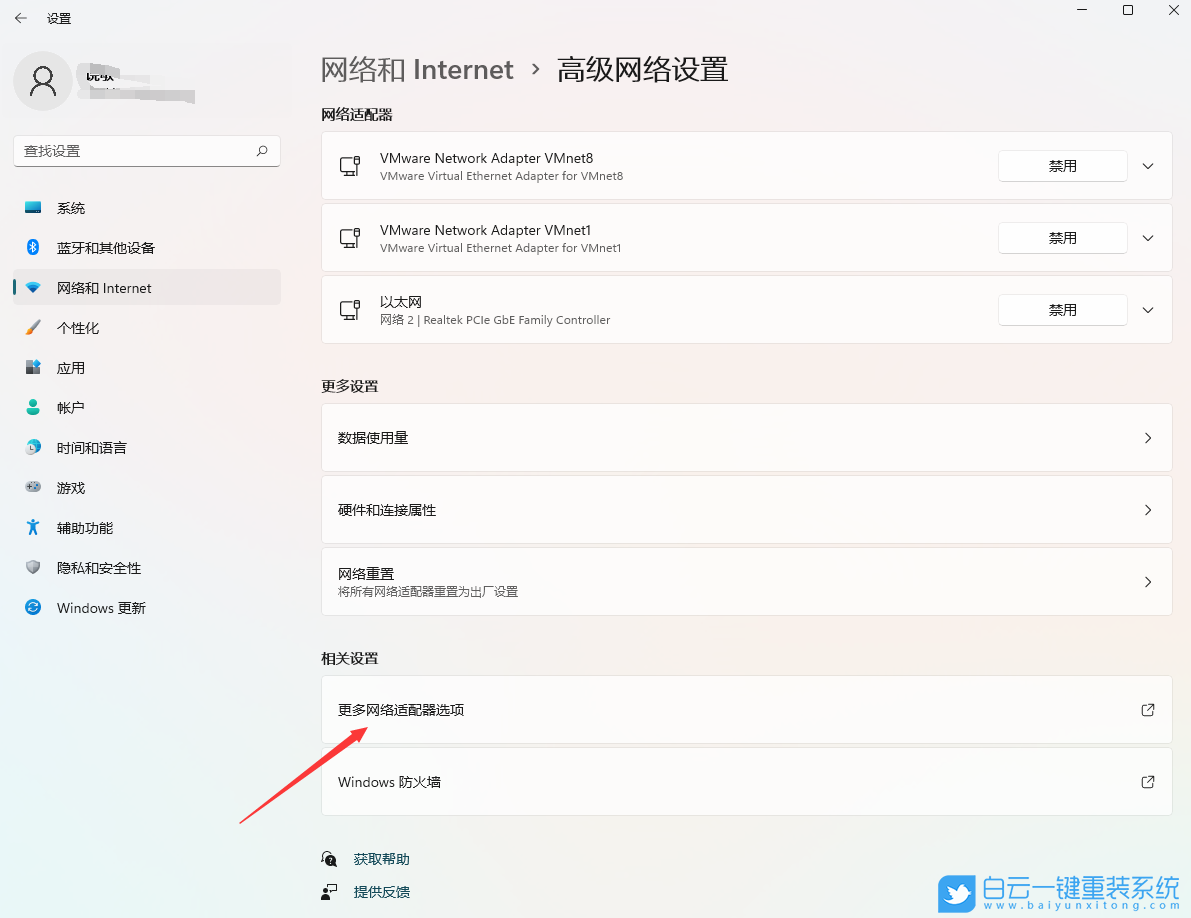The height and width of the screenshot is (918, 1191).
Task: Expand details for VMware Network Adapter VMnet1
Action: [x=1147, y=237]
